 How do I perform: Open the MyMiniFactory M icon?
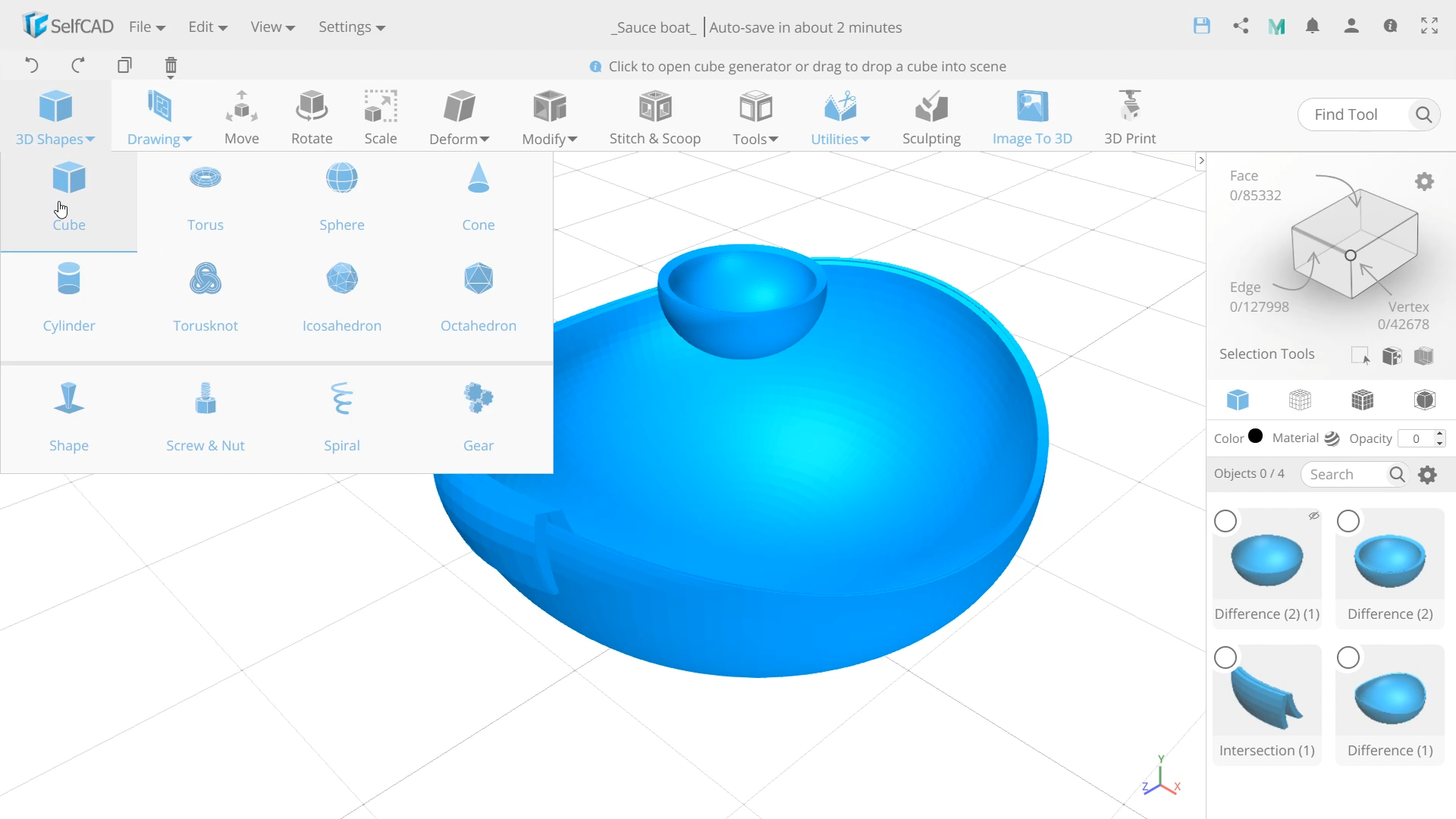coord(1277,27)
